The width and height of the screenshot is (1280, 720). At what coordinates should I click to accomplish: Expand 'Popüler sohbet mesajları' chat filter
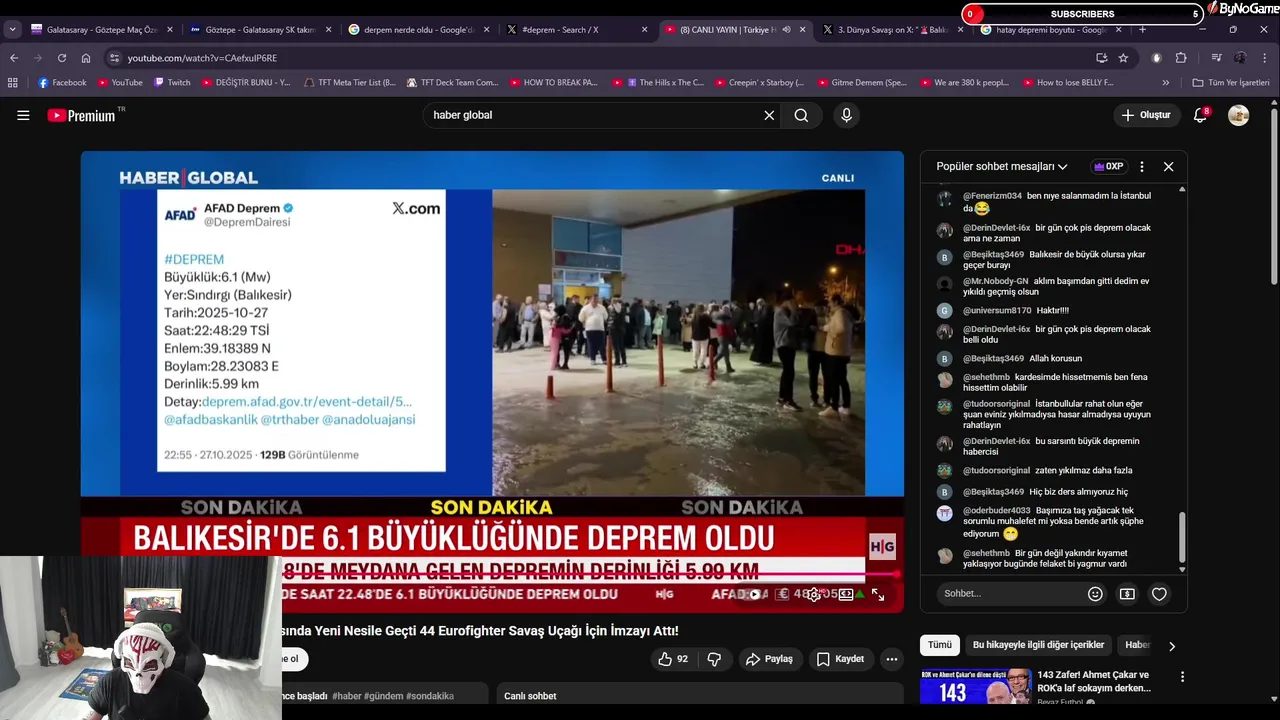click(1002, 167)
